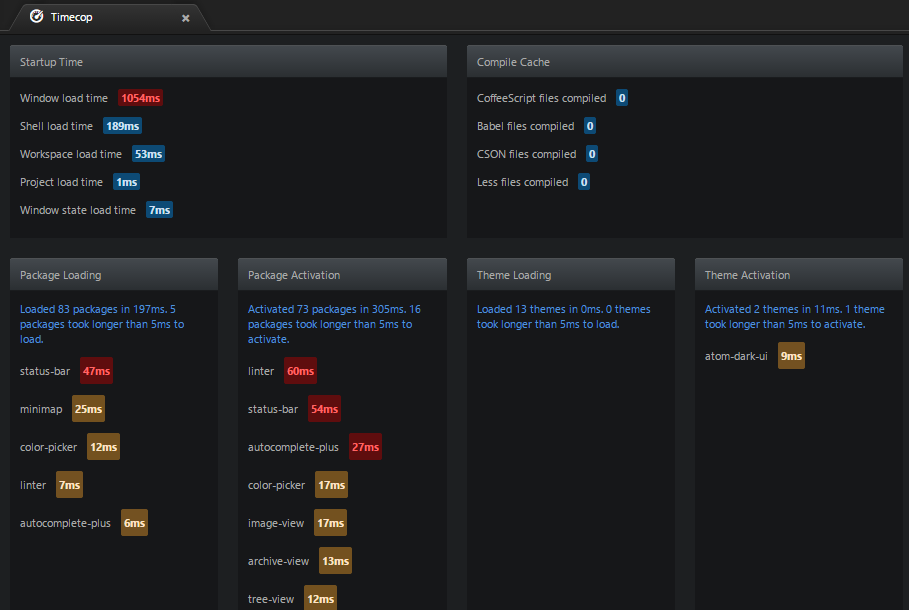Viewport: 909px width, 610px height.
Task: Click the CoffeeScript files compiled count badge
Action: (x=622, y=98)
